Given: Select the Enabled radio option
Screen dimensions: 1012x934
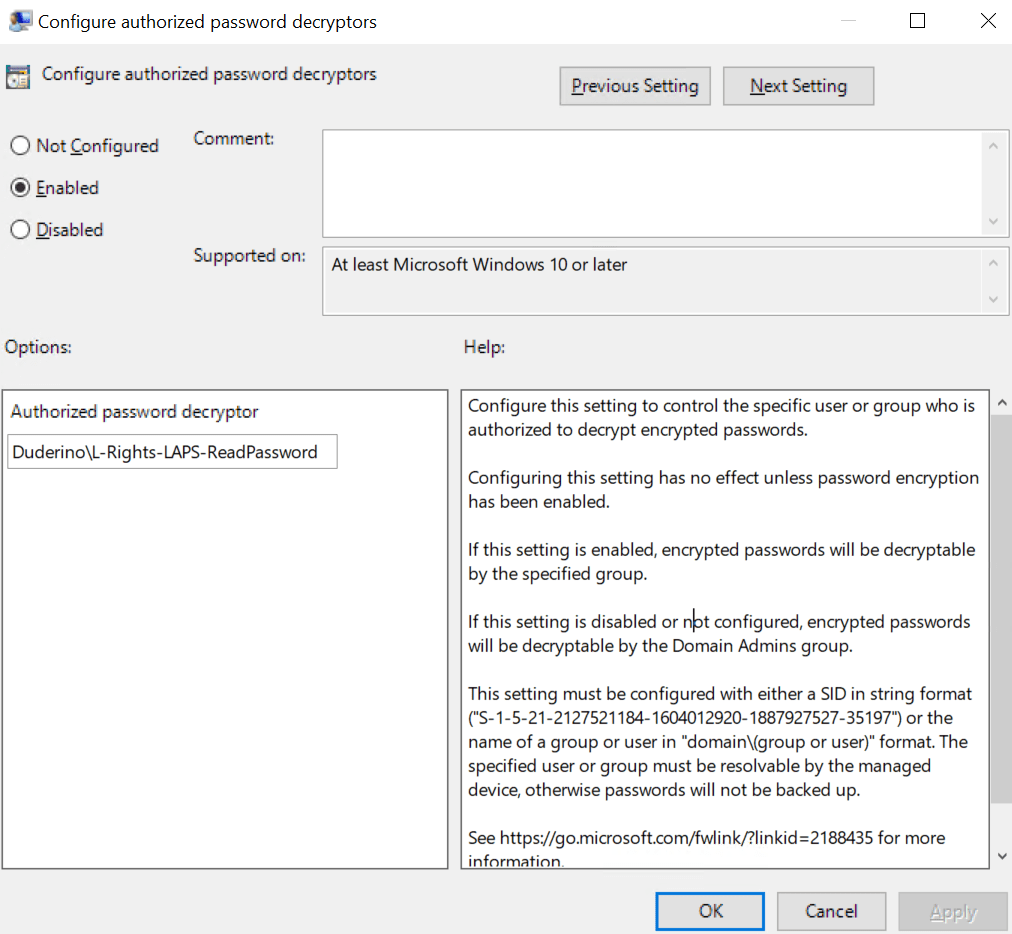Looking at the screenshot, I should click(x=20, y=188).
